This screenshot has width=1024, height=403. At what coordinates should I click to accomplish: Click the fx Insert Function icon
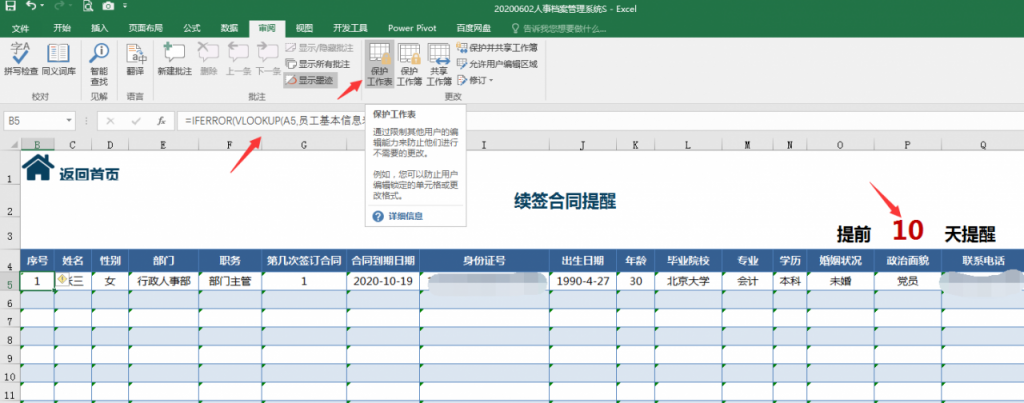tap(161, 121)
